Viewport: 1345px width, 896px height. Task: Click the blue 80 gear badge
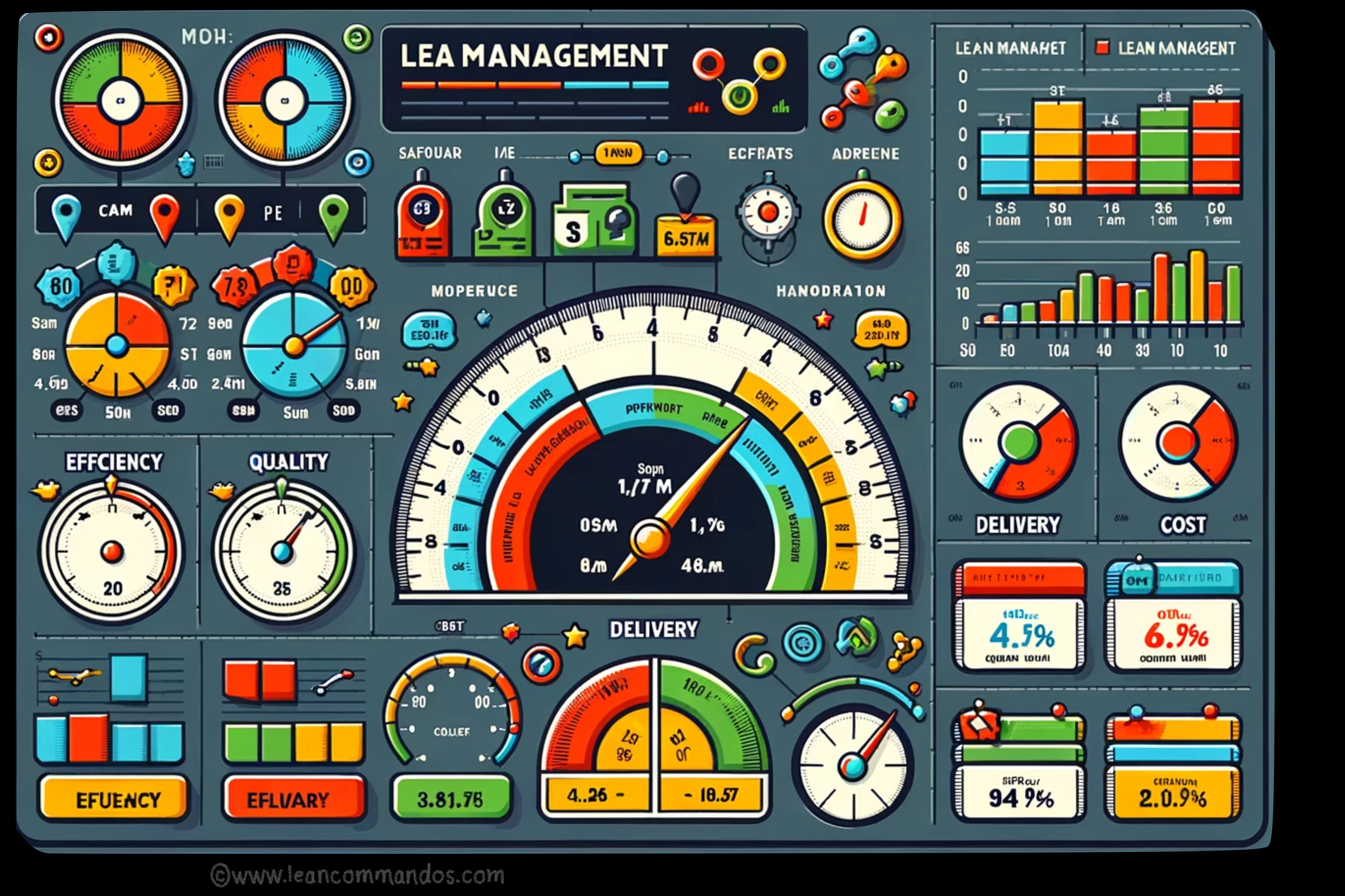coord(59,286)
